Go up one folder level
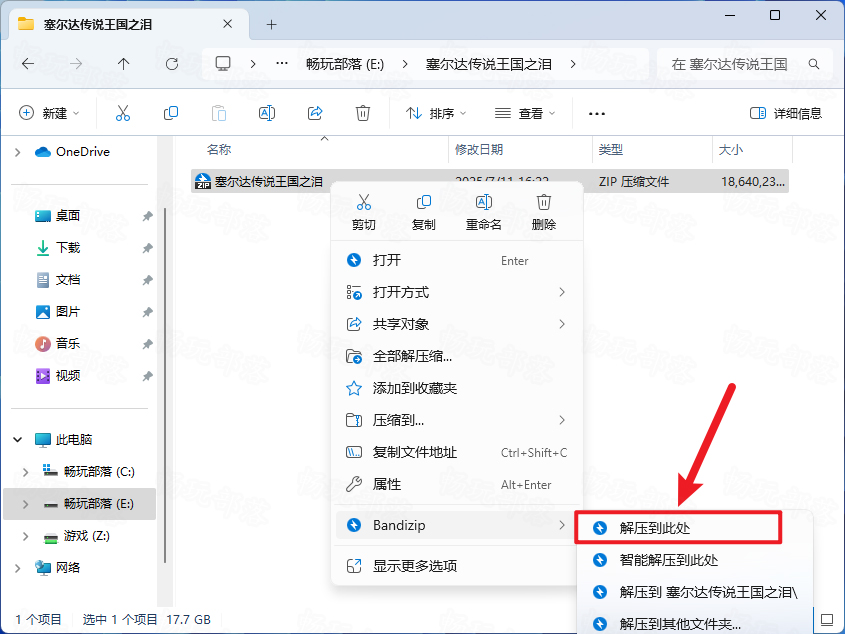Image resolution: width=845 pixels, height=634 pixels. click(x=123, y=64)
